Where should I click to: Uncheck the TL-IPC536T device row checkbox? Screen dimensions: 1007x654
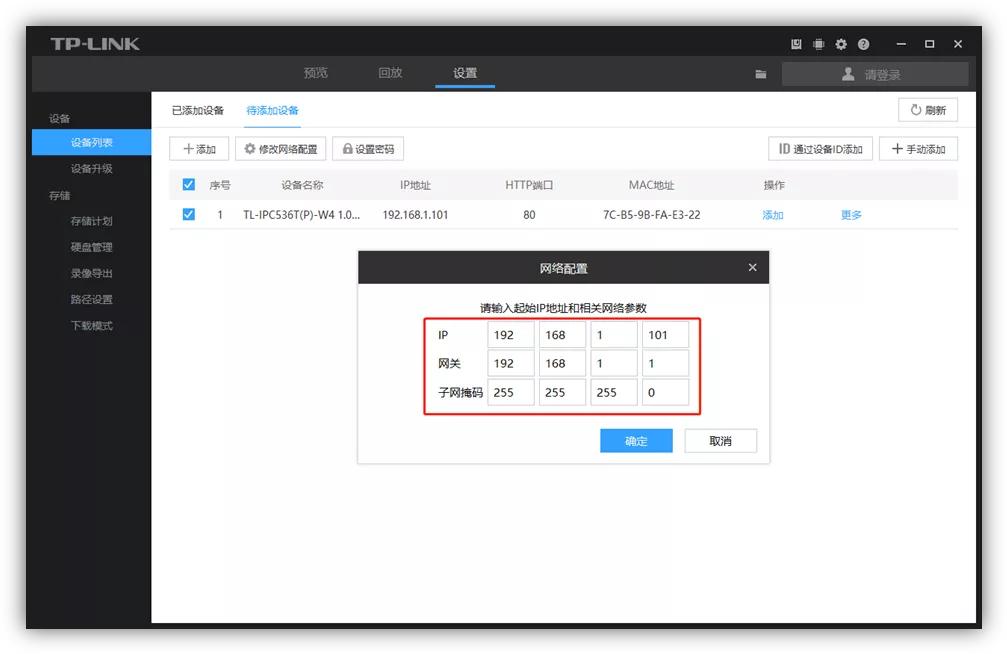coord(186,214)
